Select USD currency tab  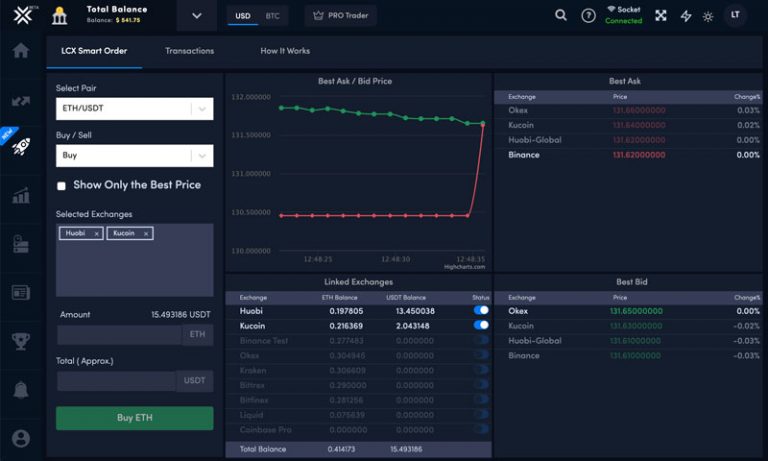243,16
